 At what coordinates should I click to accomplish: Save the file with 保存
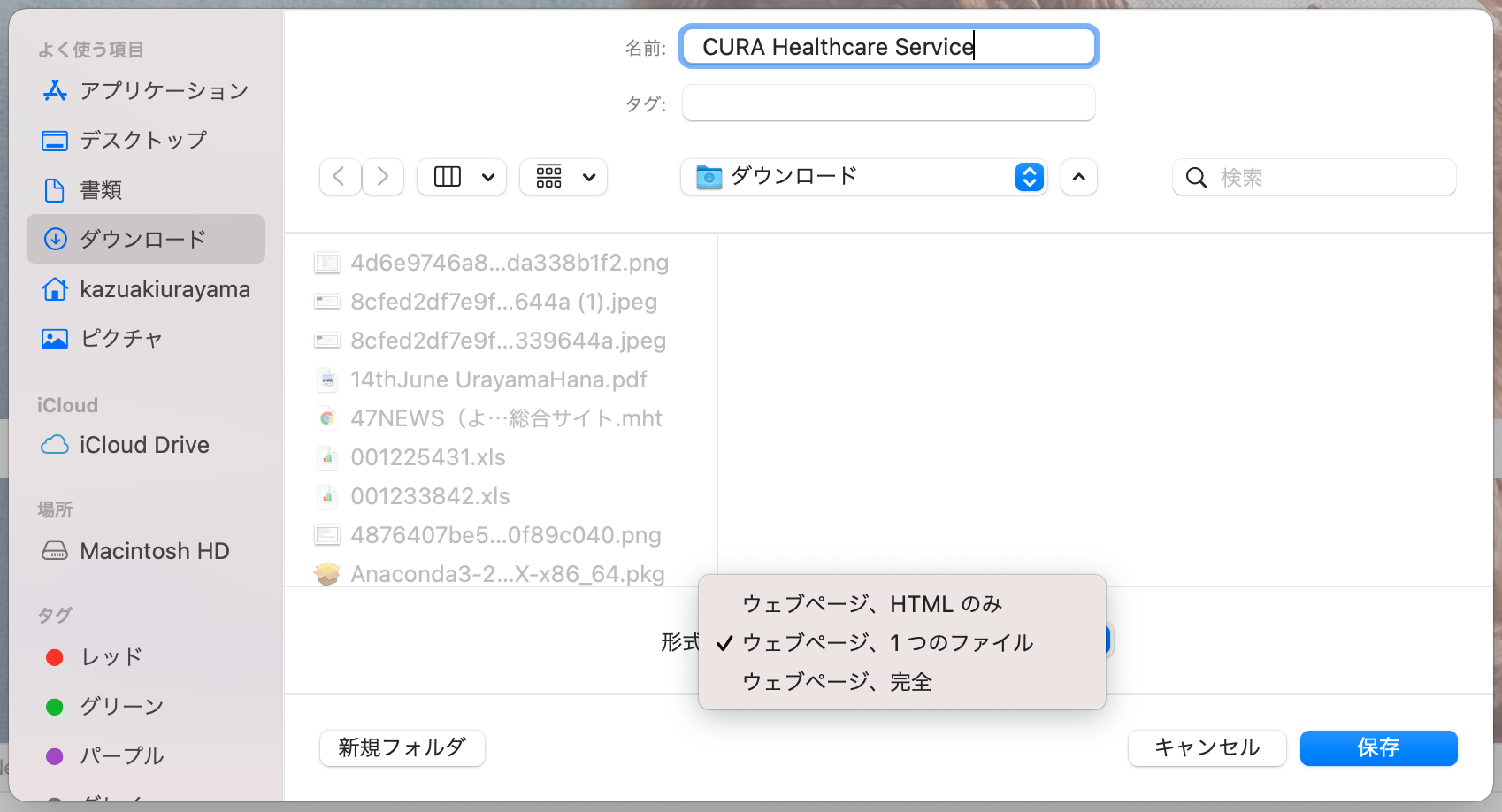click(1377, 747)
